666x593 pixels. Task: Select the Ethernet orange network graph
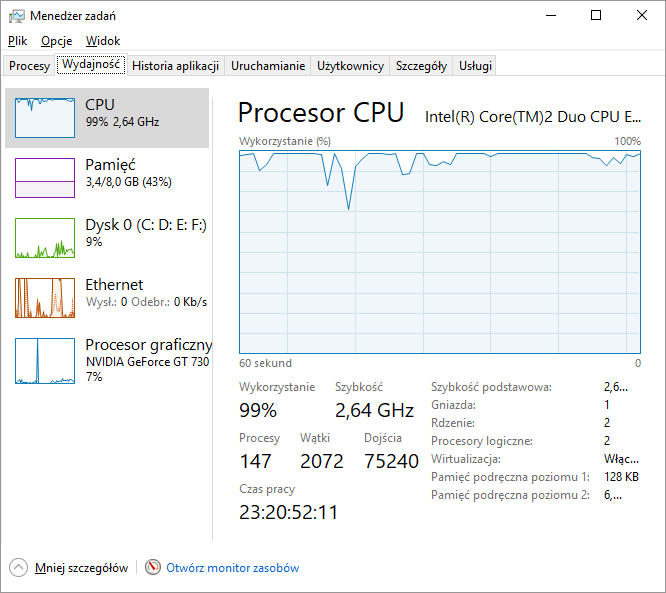click(45, 298)
